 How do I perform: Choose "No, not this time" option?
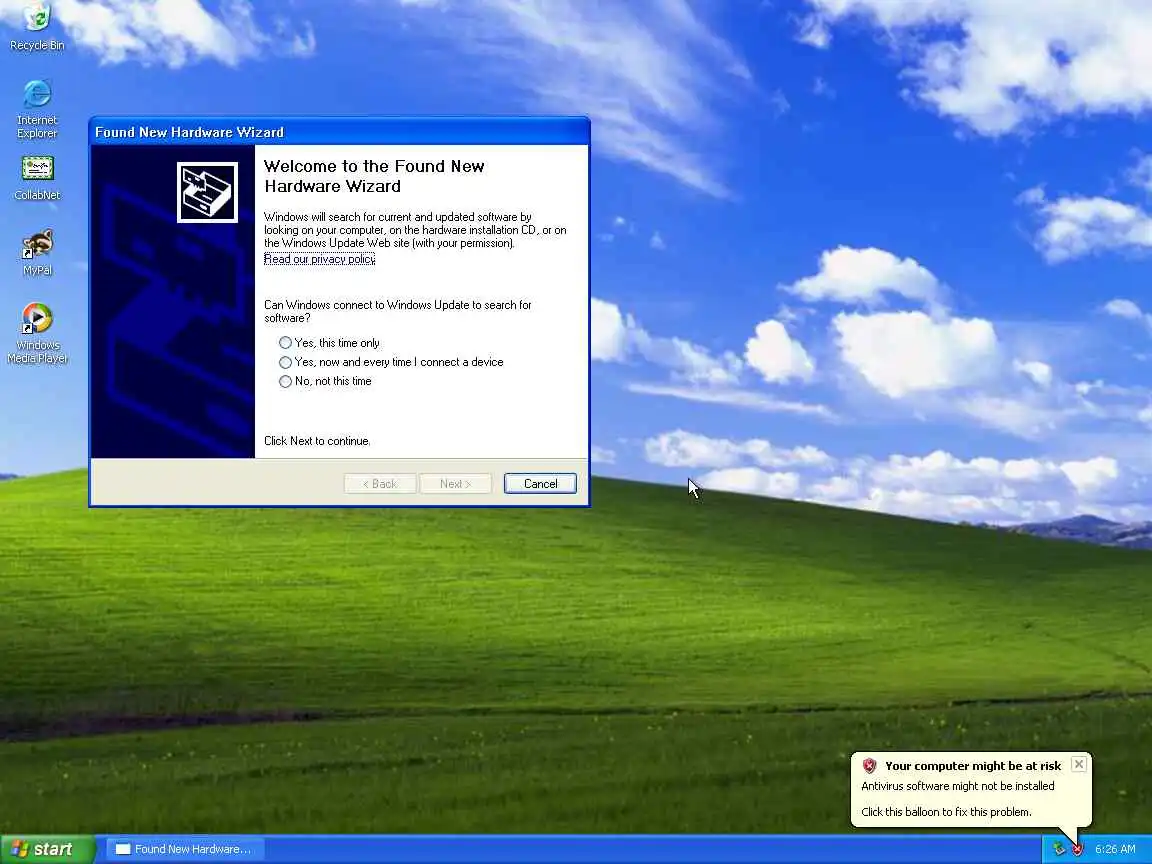pyautogui.click(x=325, y=381)
